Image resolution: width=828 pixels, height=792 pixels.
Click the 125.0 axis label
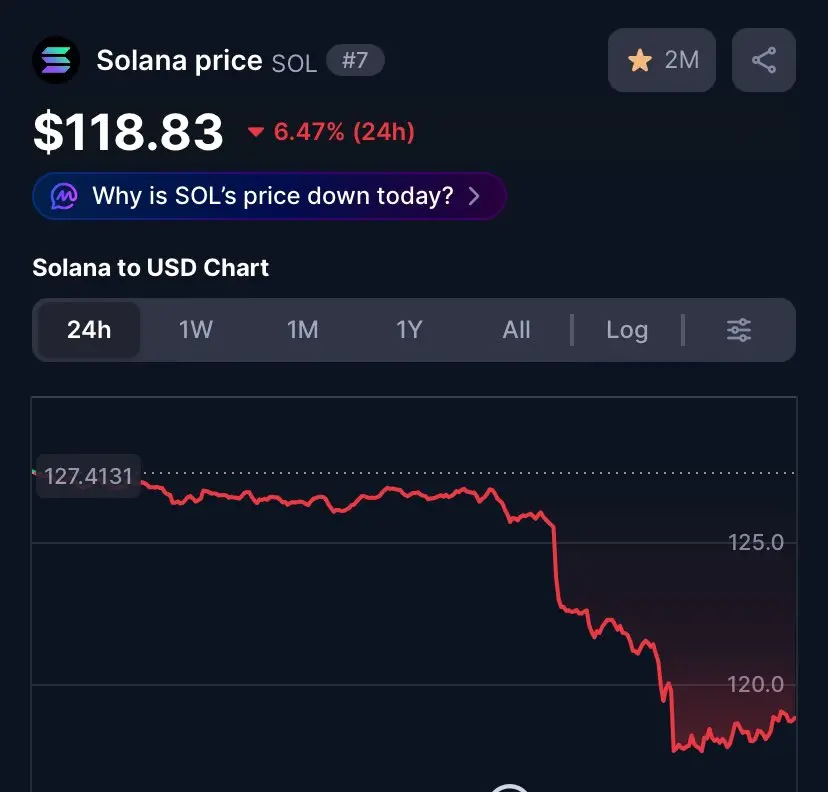click(x=756, y=543)
